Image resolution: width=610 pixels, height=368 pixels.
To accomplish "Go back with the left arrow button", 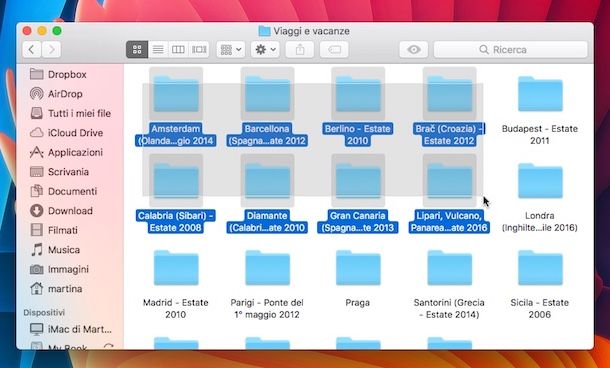I will pyautogui.click(x=32, y=49).
